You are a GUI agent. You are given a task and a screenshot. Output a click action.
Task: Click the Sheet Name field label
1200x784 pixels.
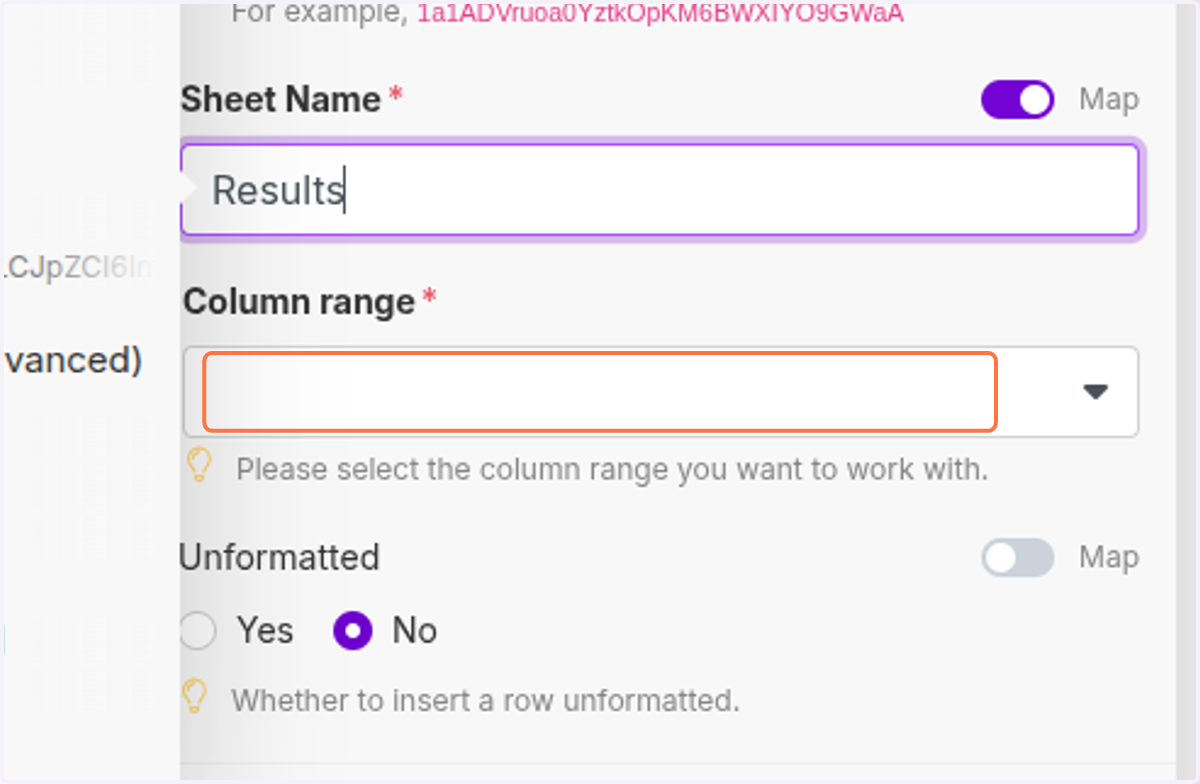281,100
